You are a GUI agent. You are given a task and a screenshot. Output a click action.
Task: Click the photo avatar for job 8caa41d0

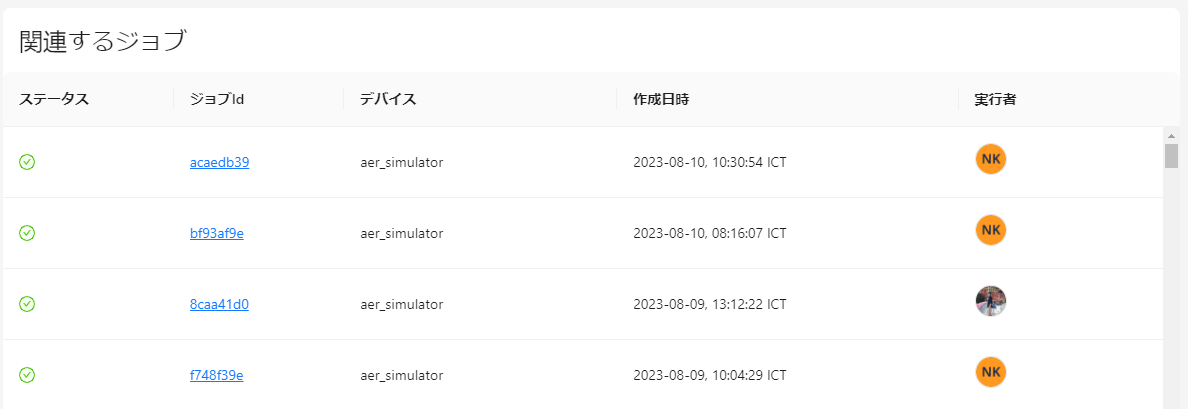tap(990, 301)
